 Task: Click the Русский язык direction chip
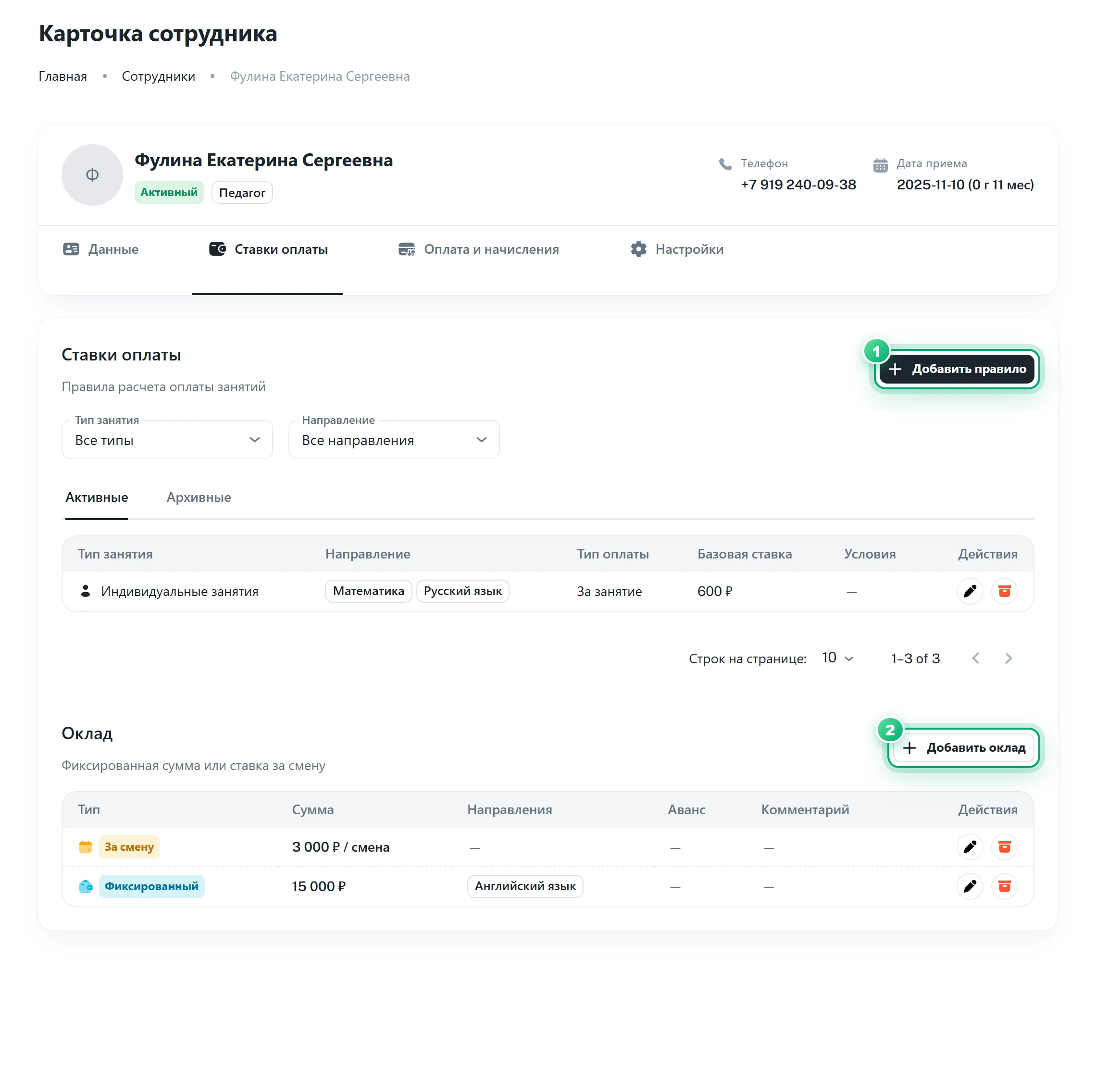coord(462,591)
